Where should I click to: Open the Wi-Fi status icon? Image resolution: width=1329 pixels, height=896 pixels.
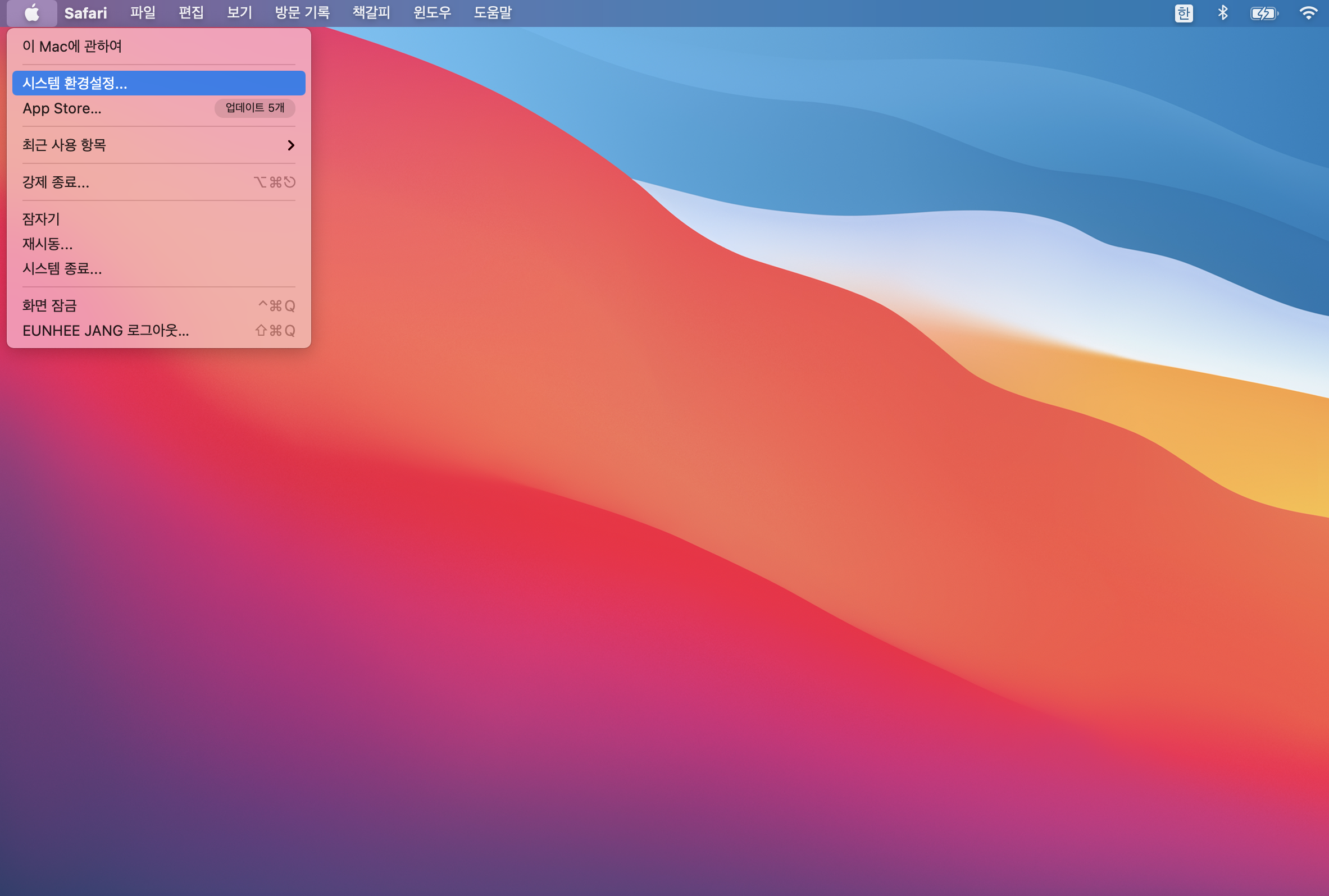[x=1308, y=12]
